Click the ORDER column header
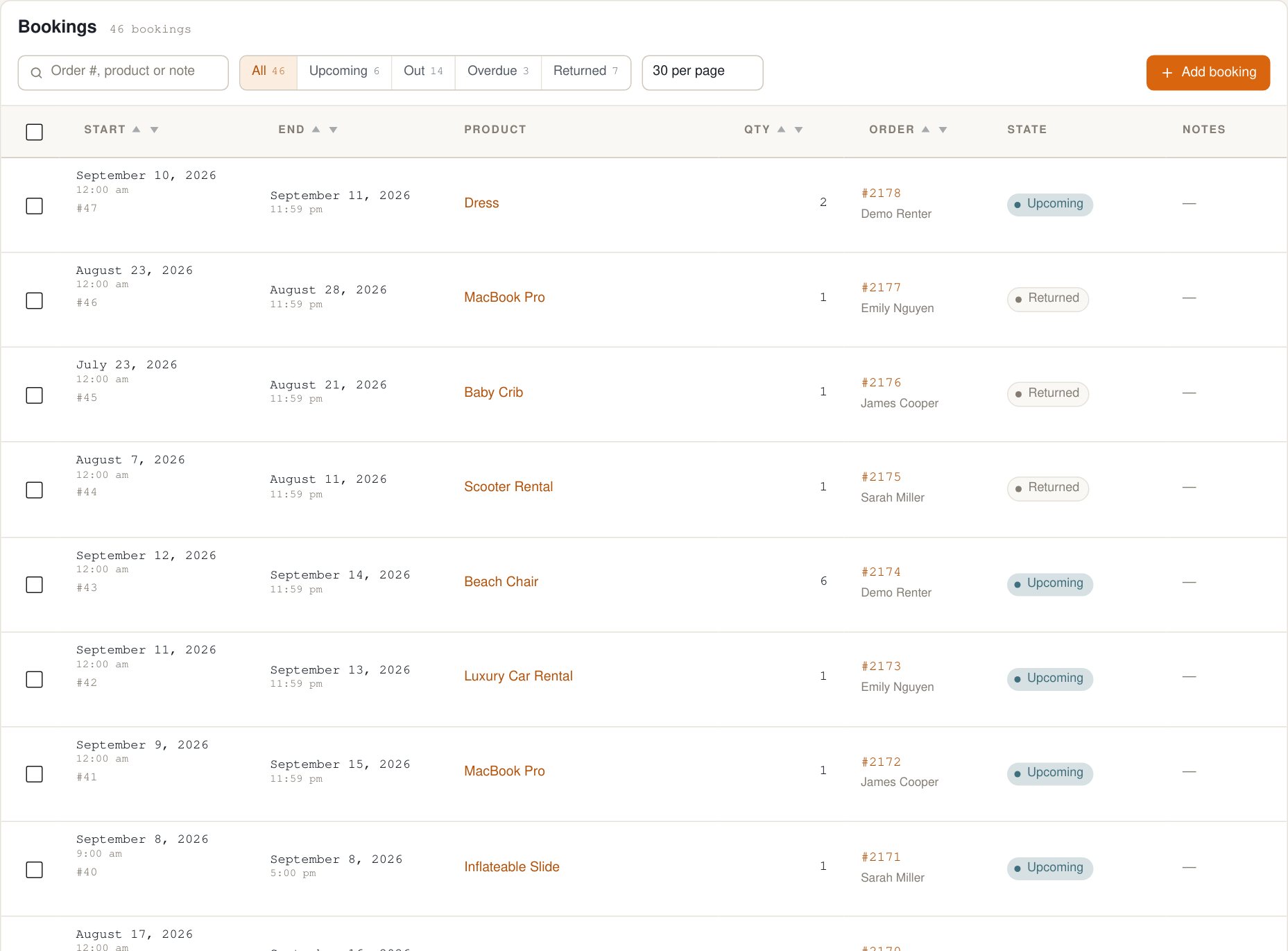Viewport: 1288px width, 951px height. point(891,130)
